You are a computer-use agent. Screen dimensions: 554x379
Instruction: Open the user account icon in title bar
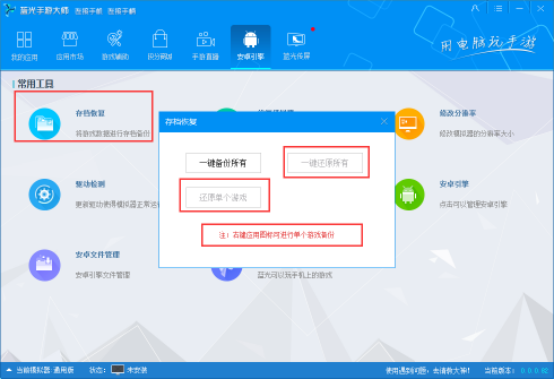[x=476, y=8]
